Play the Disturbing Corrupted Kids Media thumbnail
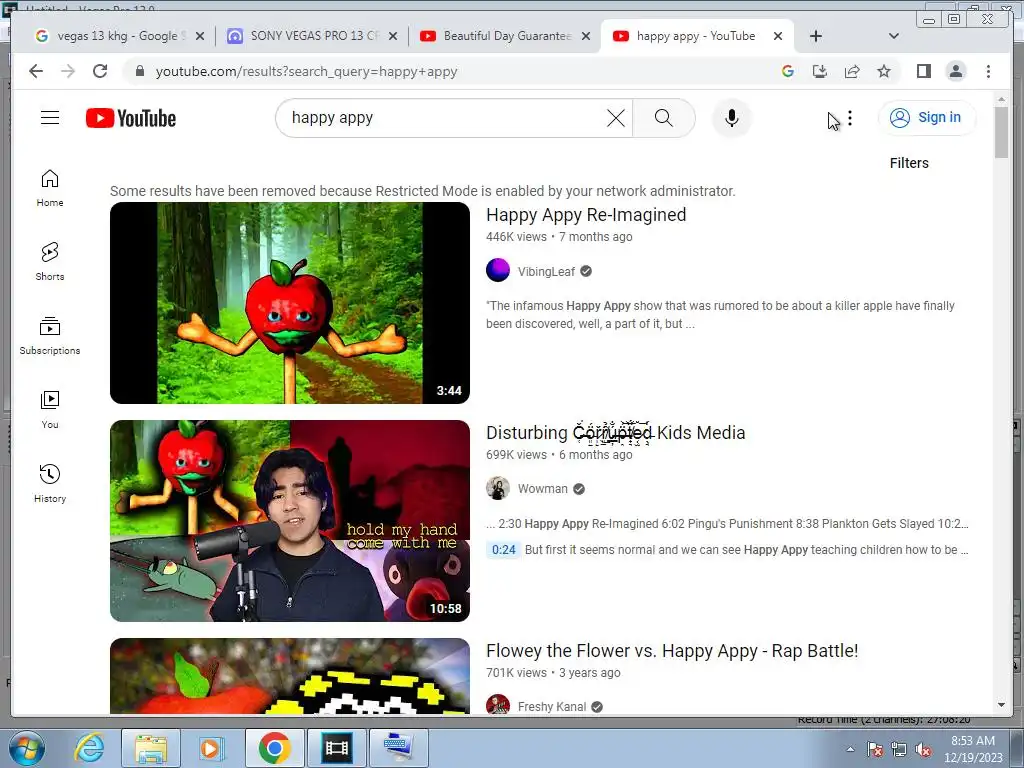 coord(290,520)
